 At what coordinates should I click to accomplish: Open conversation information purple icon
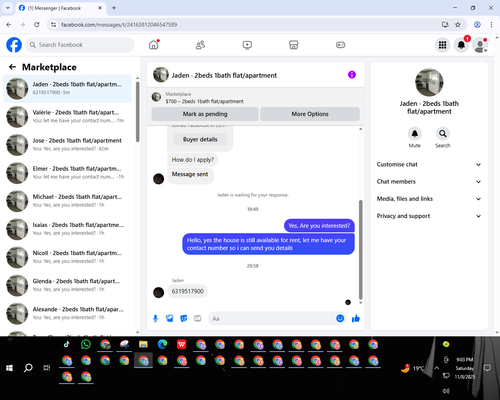click(352, 75)
